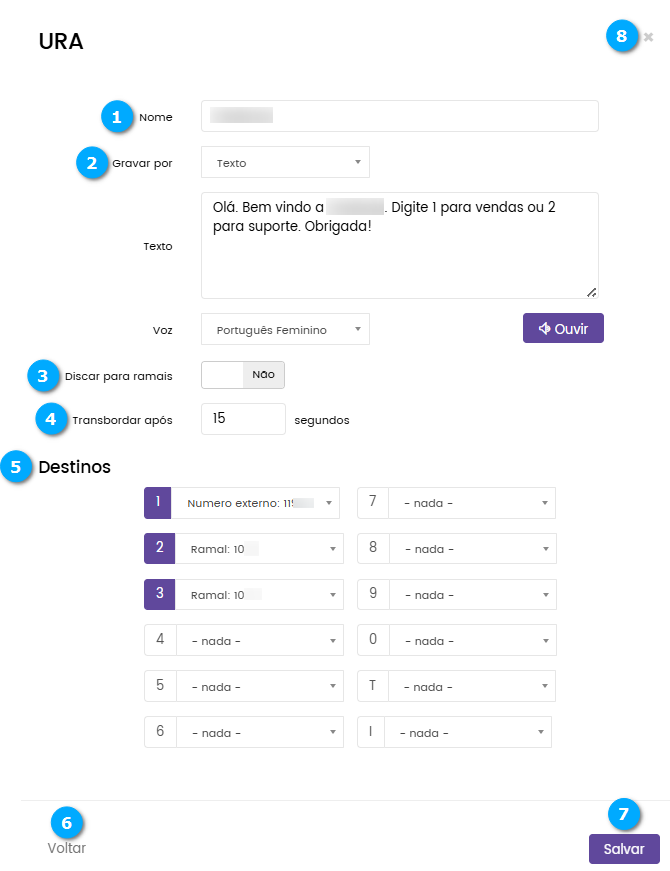The width and height of the screenshot is (670, 871).
Task: Open destination dropdown for key 0
Action: pyautogui.click(x=471, y=641)
